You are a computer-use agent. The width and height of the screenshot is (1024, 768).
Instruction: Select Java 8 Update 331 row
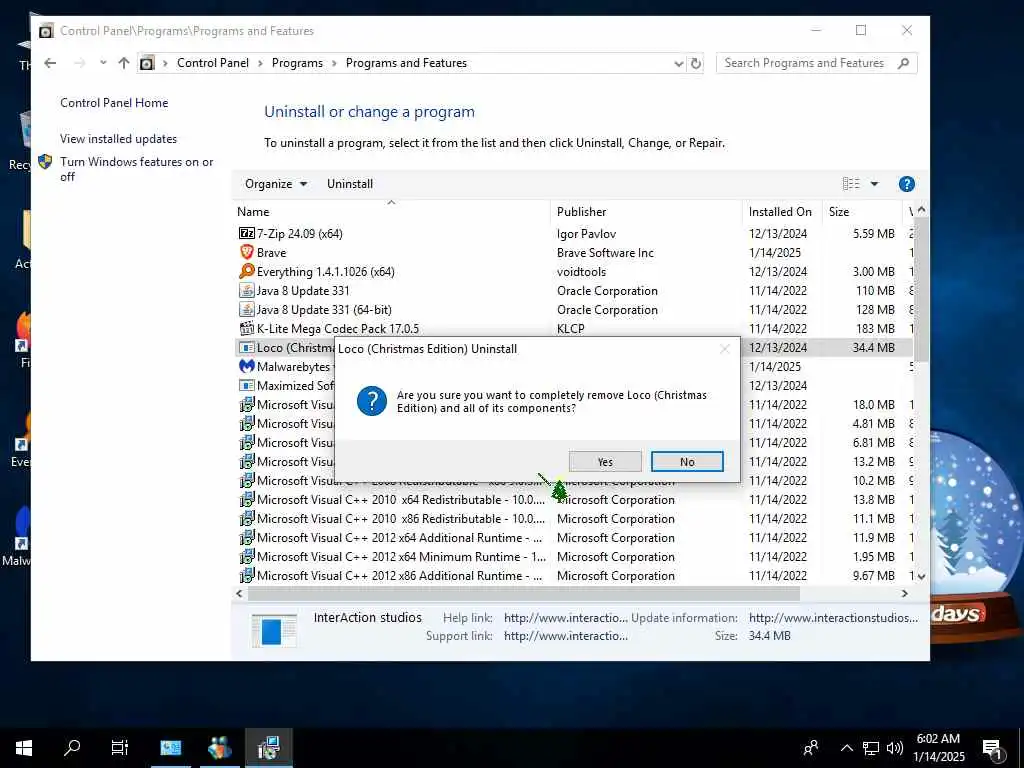click(x=574, y=291)
